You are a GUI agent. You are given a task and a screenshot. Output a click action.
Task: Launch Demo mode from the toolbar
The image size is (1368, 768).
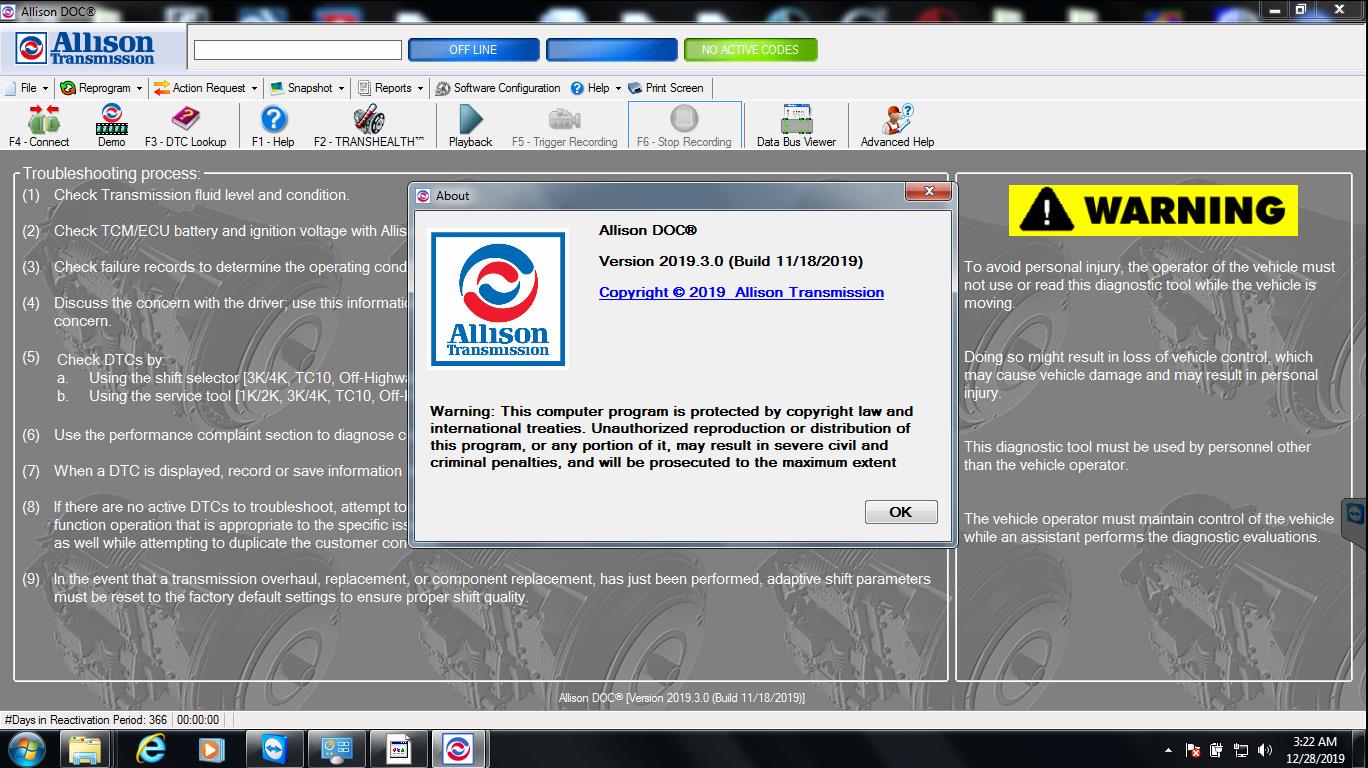[x=111, y=126]
